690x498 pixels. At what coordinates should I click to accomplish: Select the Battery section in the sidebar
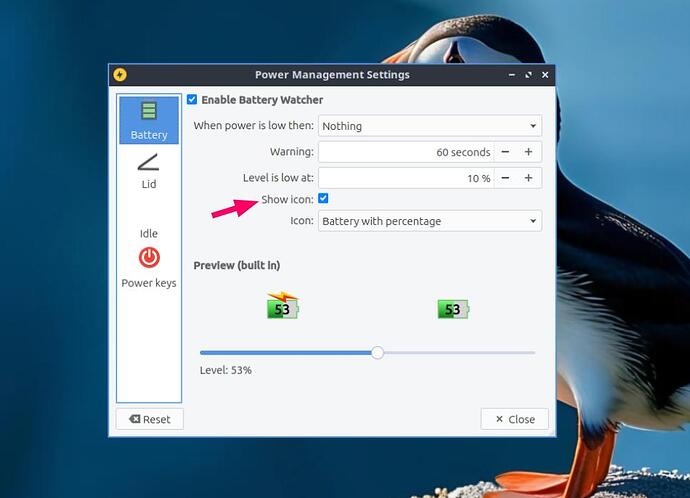148,120
